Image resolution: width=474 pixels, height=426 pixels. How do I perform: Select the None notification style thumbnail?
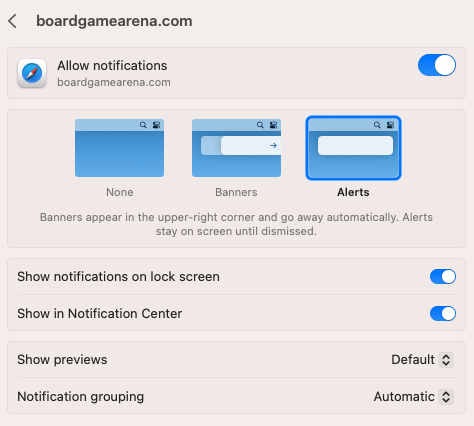[119, 148]
